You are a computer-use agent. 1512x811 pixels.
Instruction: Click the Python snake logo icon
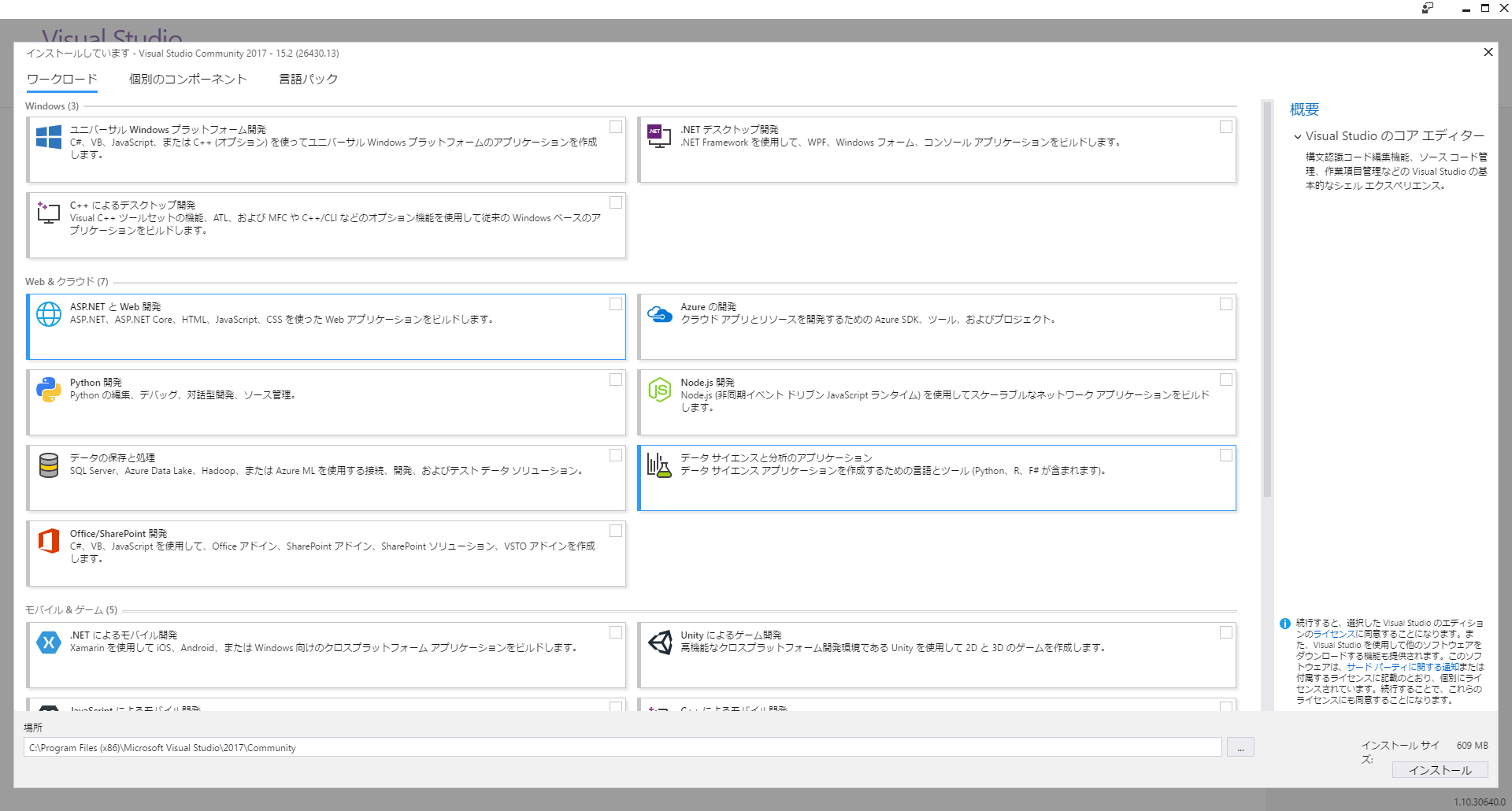49,390
